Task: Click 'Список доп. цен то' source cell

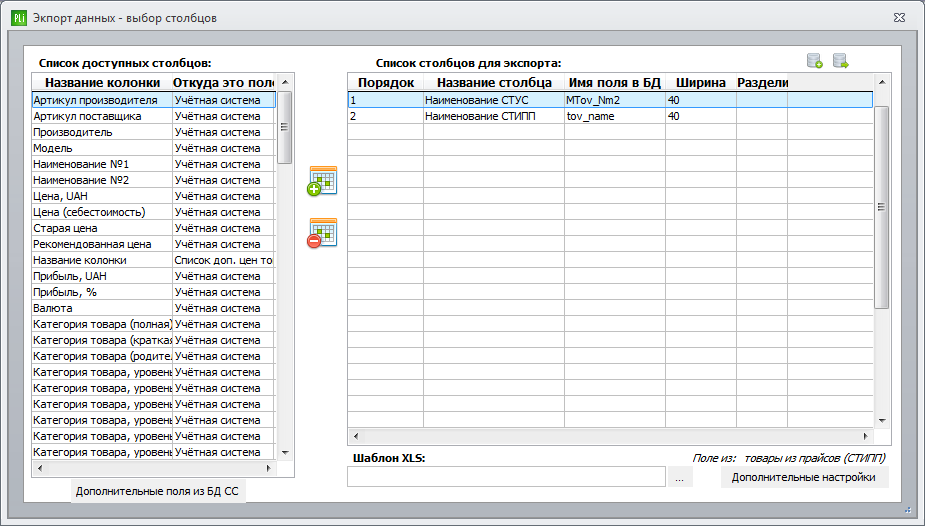Action: [x=224, y=260]
